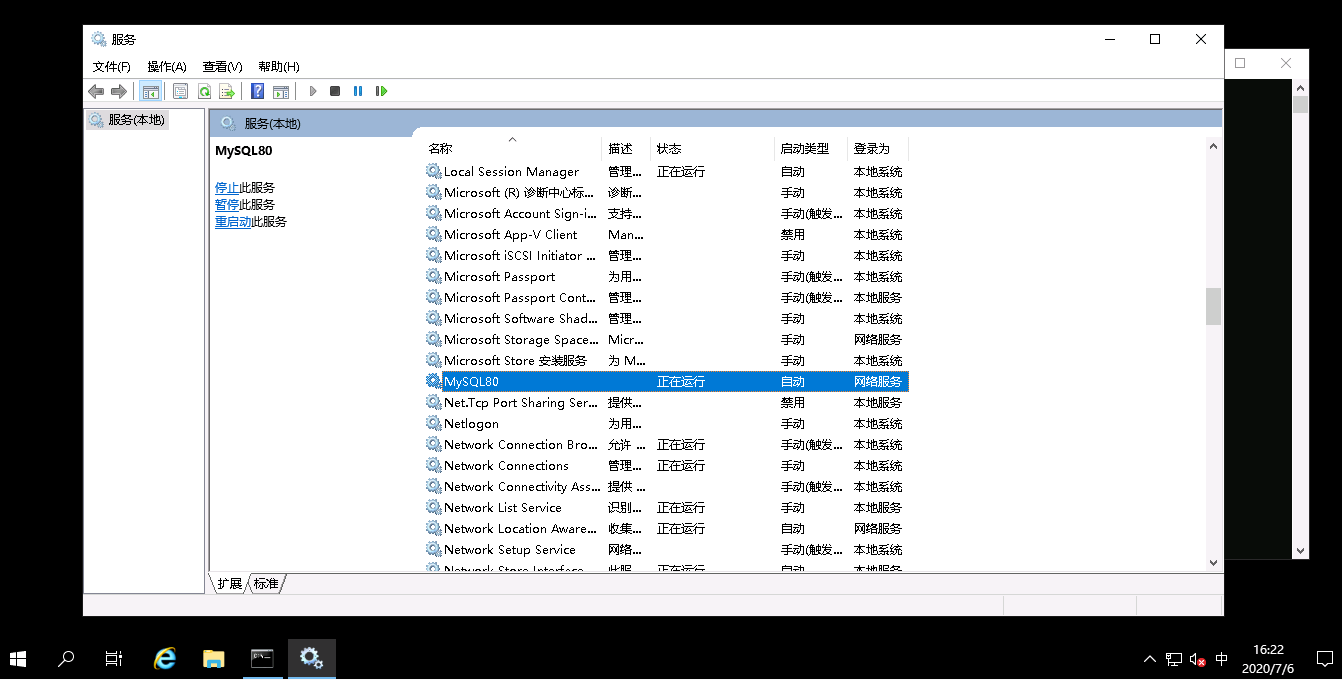Click the 停止 service link
Viewport: 1342px width, 680px height.
[227, 187]
